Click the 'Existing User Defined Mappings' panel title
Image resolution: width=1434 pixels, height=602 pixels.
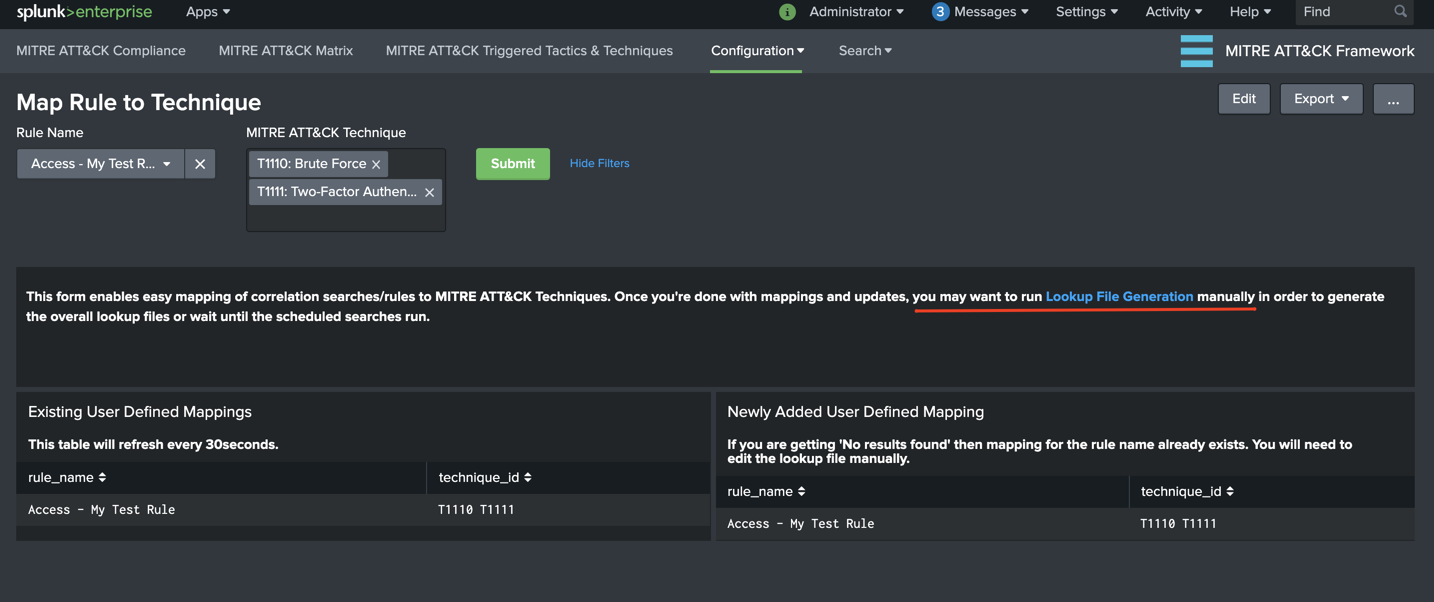[140, 412]
